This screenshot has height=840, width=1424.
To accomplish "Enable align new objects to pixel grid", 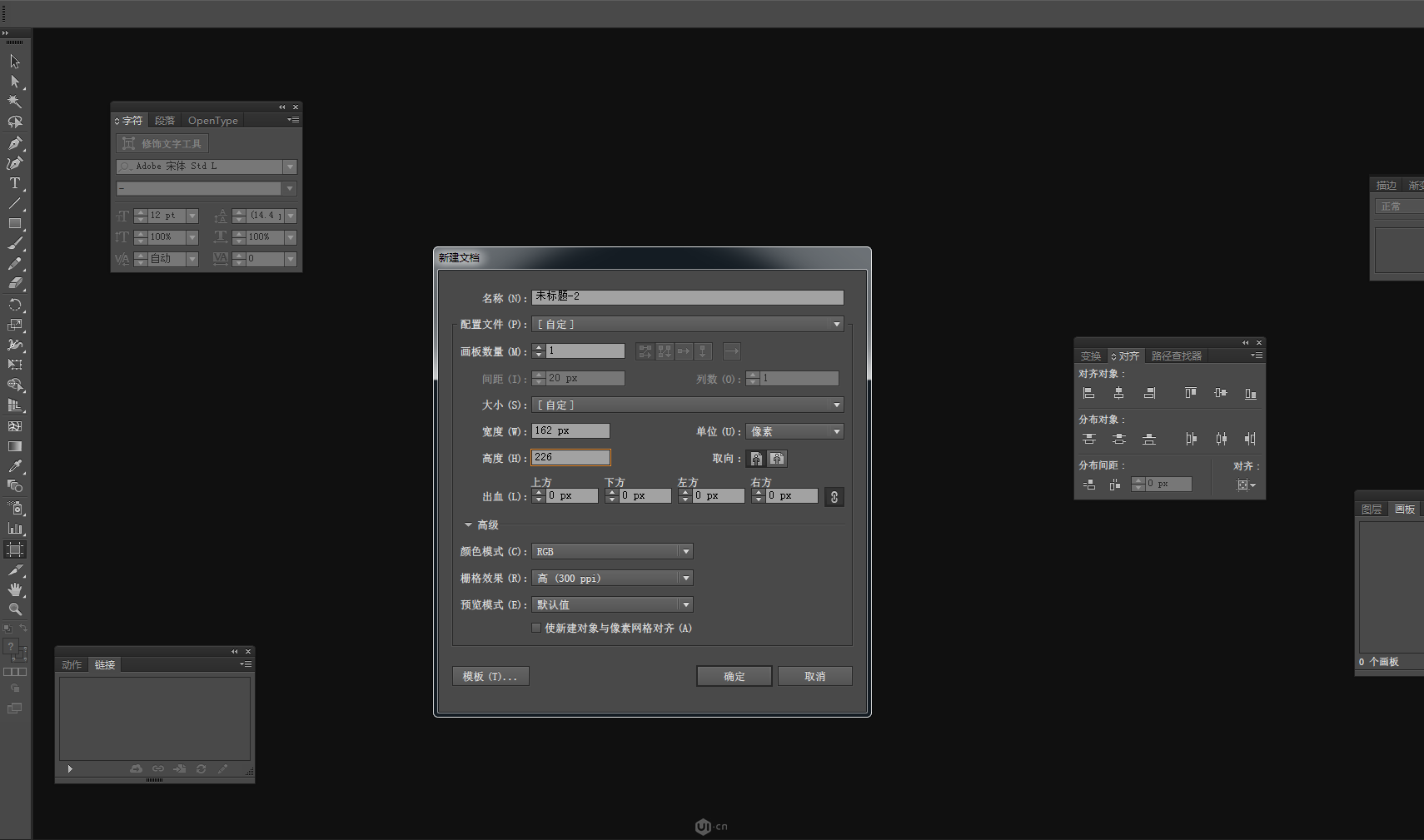I will point(536,629).
